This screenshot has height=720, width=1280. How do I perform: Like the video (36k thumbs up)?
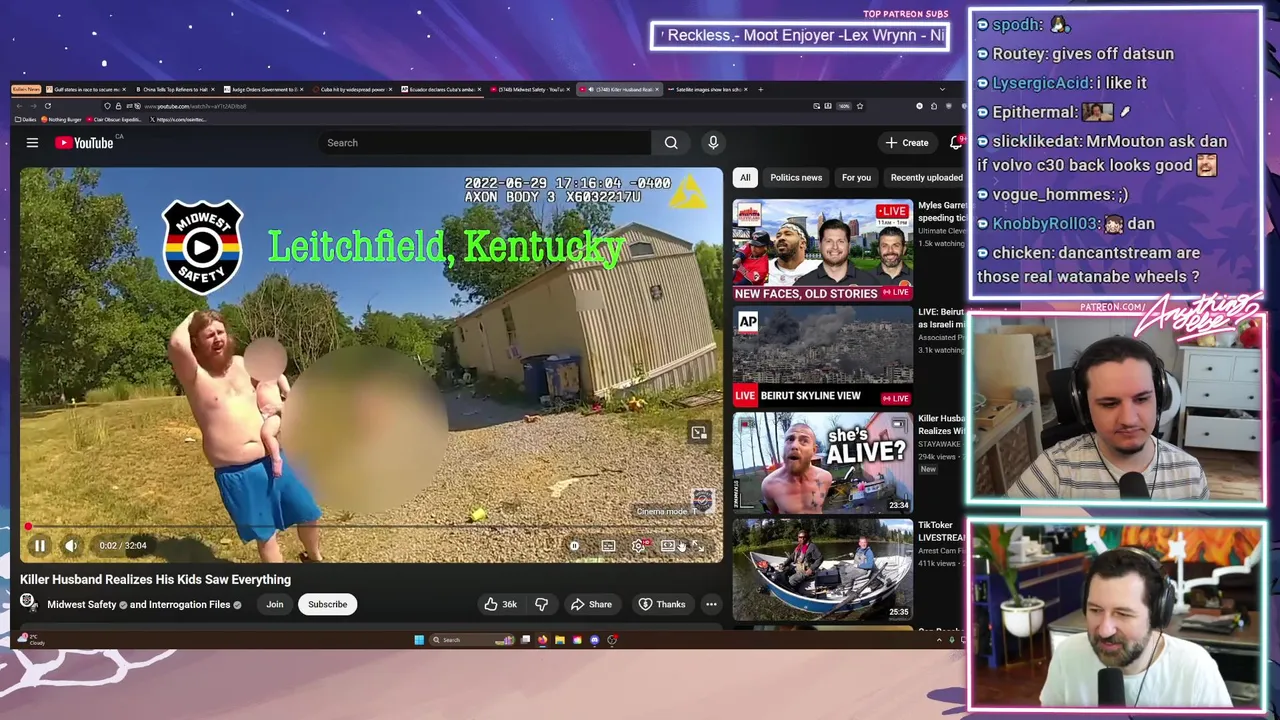500,604
